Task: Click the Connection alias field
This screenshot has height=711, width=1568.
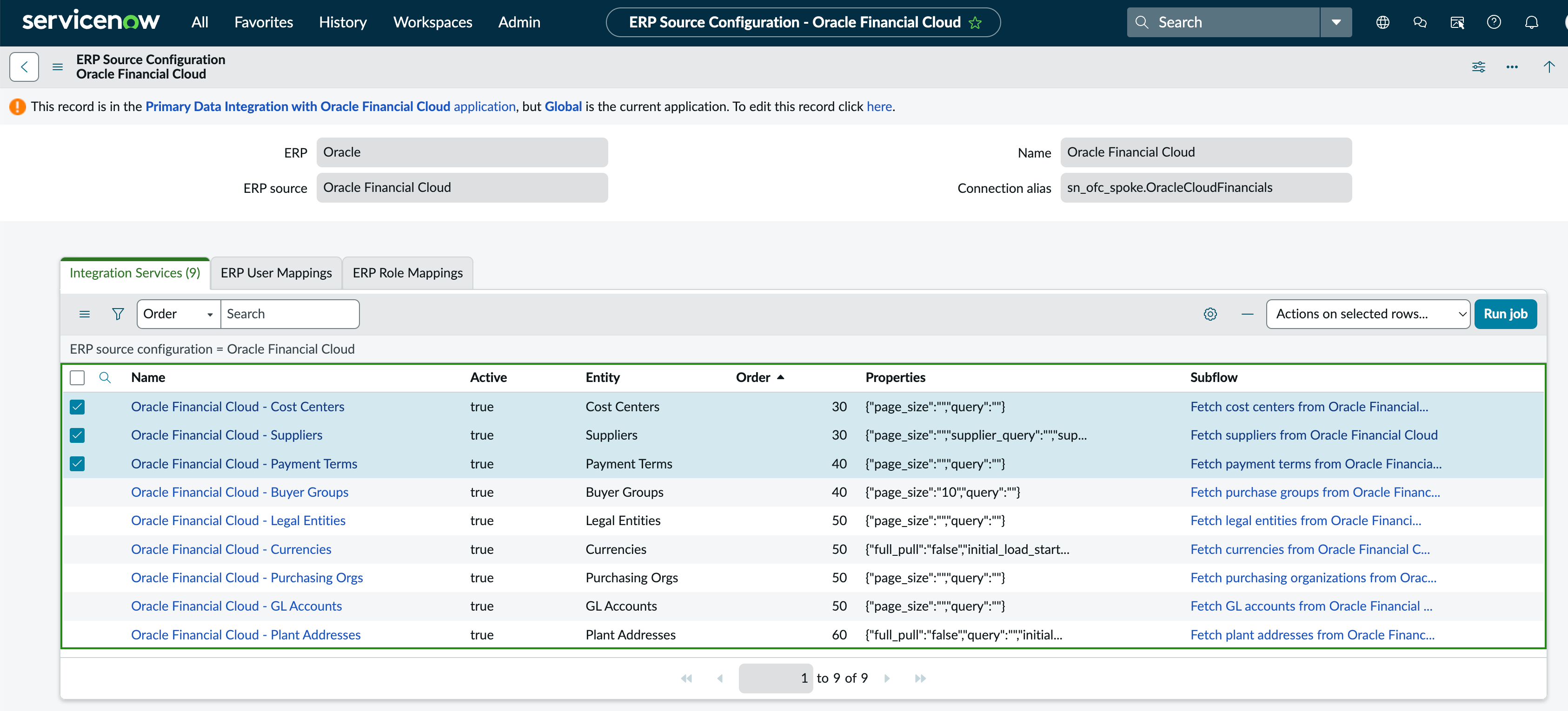Action: click(1206, 188)
